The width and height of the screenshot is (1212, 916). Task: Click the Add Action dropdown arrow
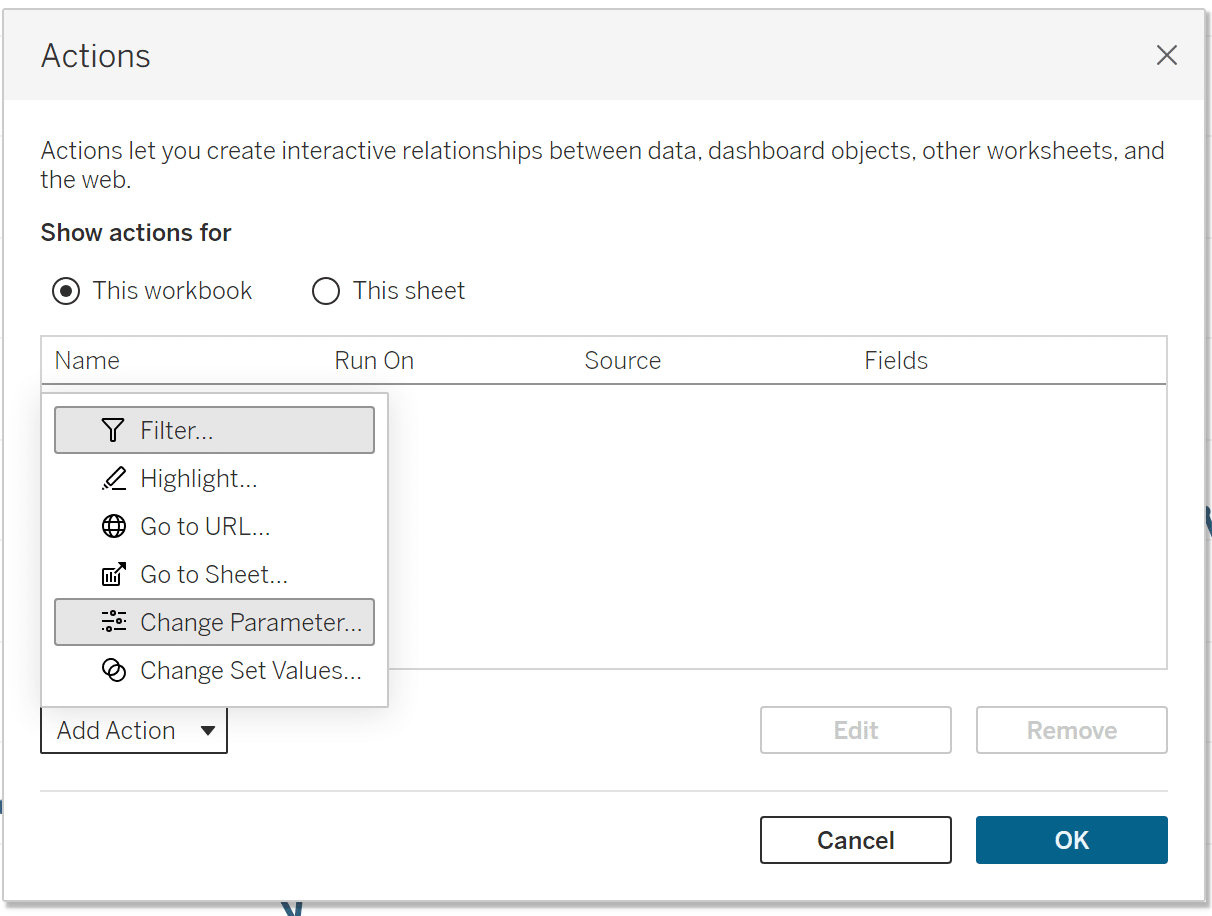click(207, 731)
